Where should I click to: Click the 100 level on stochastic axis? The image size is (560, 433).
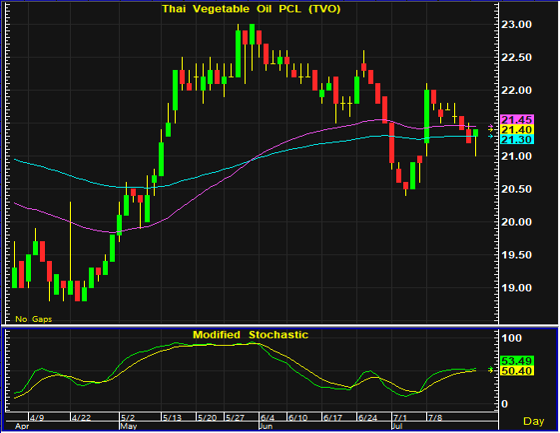[x=511, y=338]
